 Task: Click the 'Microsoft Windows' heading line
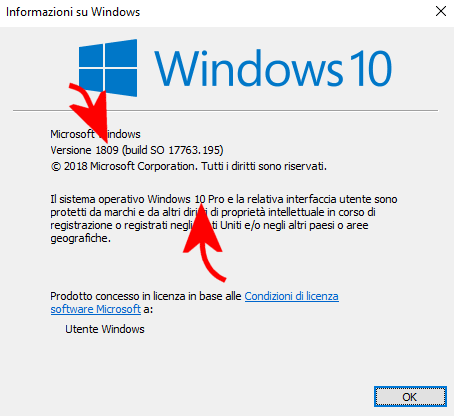(x=95, y=134)
